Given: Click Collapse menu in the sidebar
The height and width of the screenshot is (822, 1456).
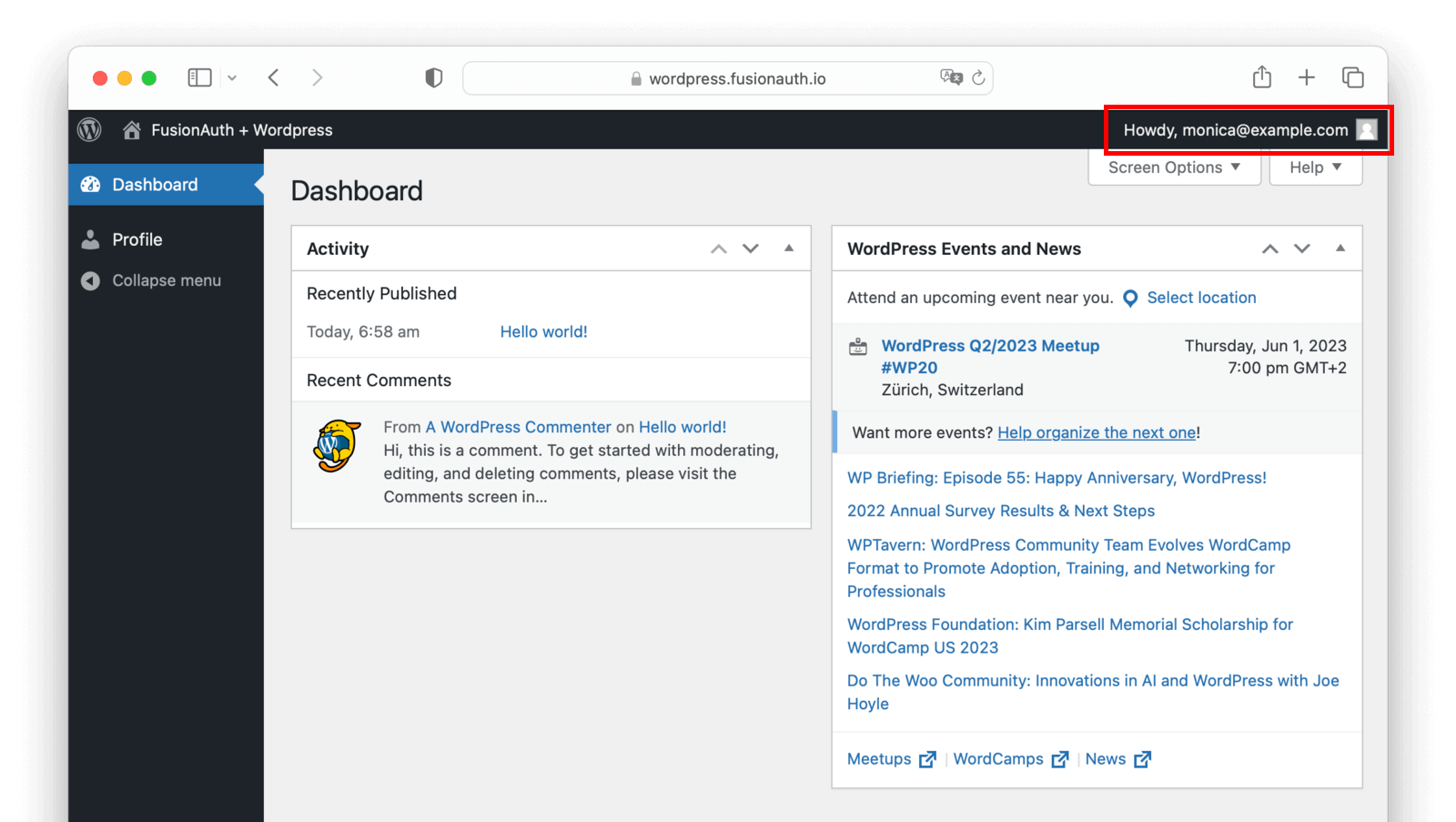Looking at the screenshot, I should pyautogui.click(x=166, y=280).
